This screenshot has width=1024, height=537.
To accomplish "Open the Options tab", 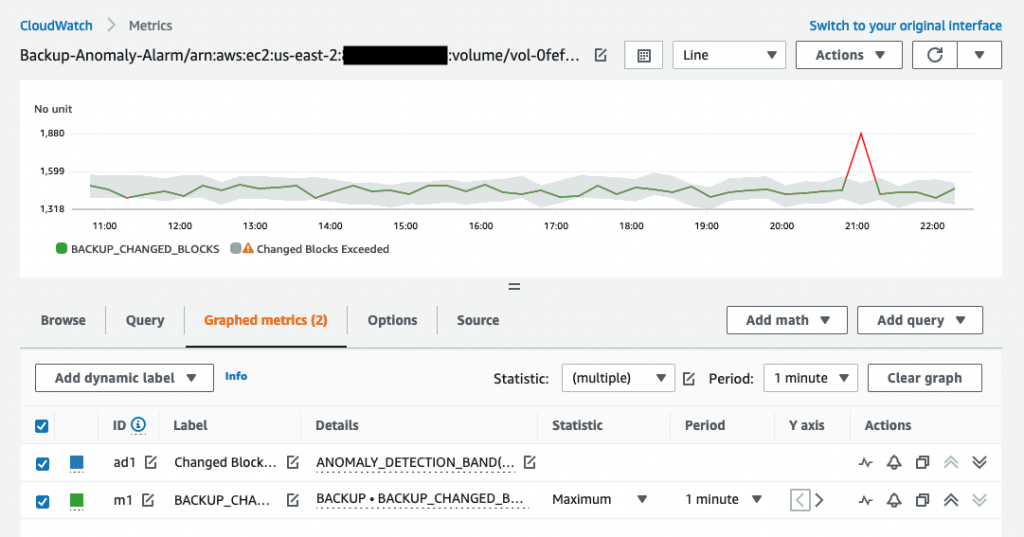I will (x=392, y=320).
